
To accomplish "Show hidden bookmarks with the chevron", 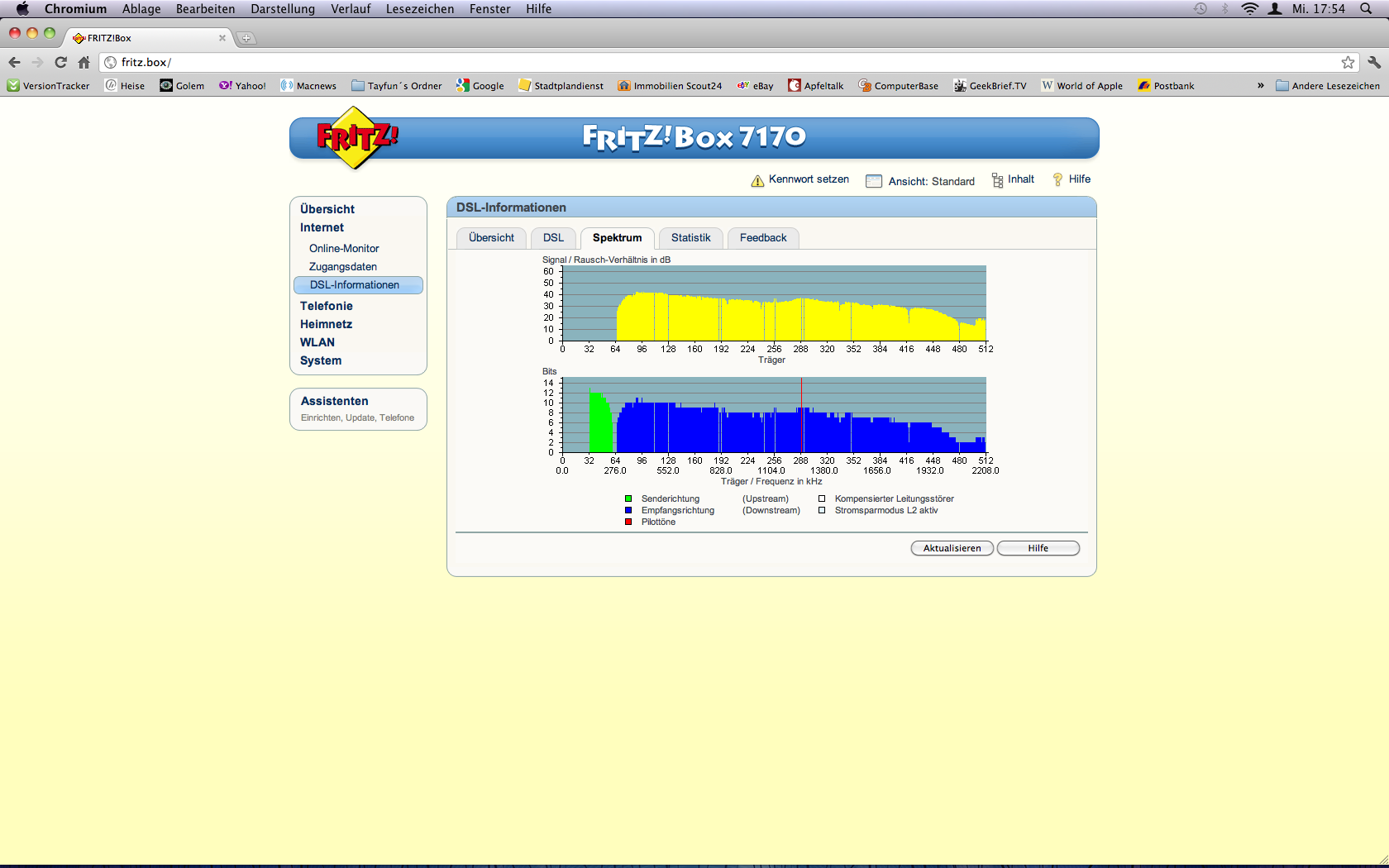I will [x=1261, y=86].
